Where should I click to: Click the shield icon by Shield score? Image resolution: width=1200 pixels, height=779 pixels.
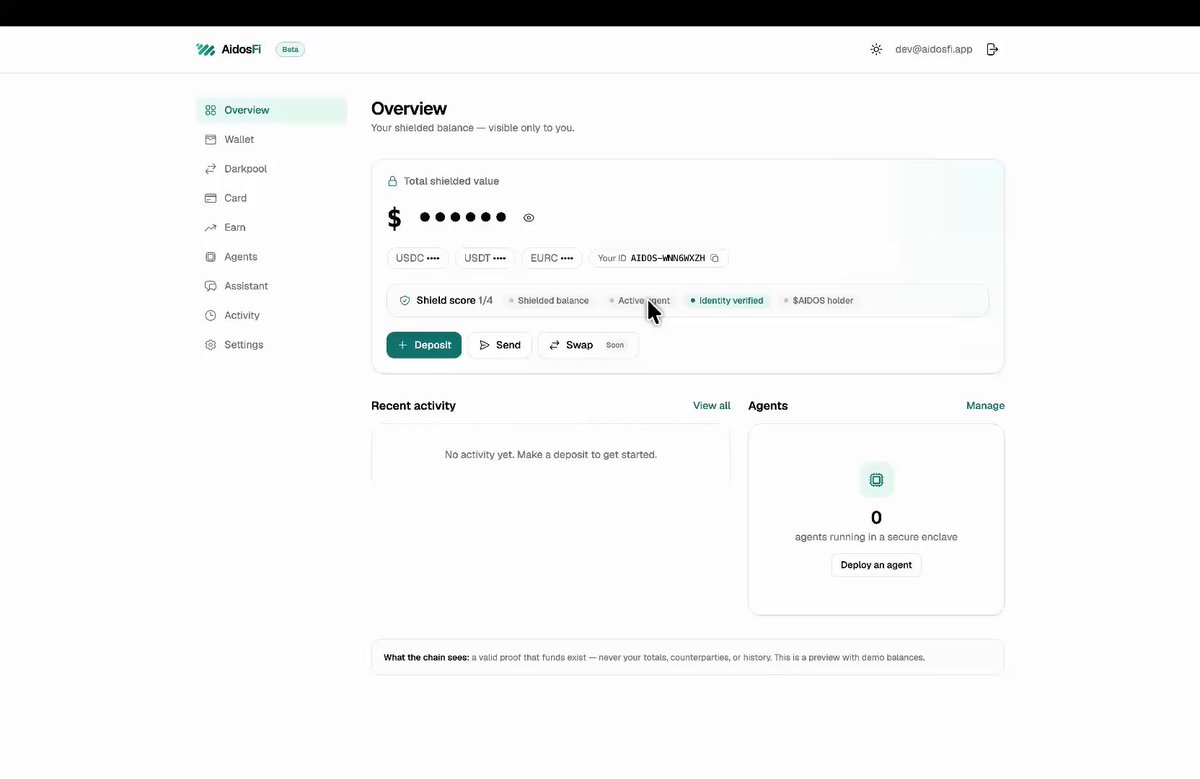pyautogui.click(x=405, y=300)
